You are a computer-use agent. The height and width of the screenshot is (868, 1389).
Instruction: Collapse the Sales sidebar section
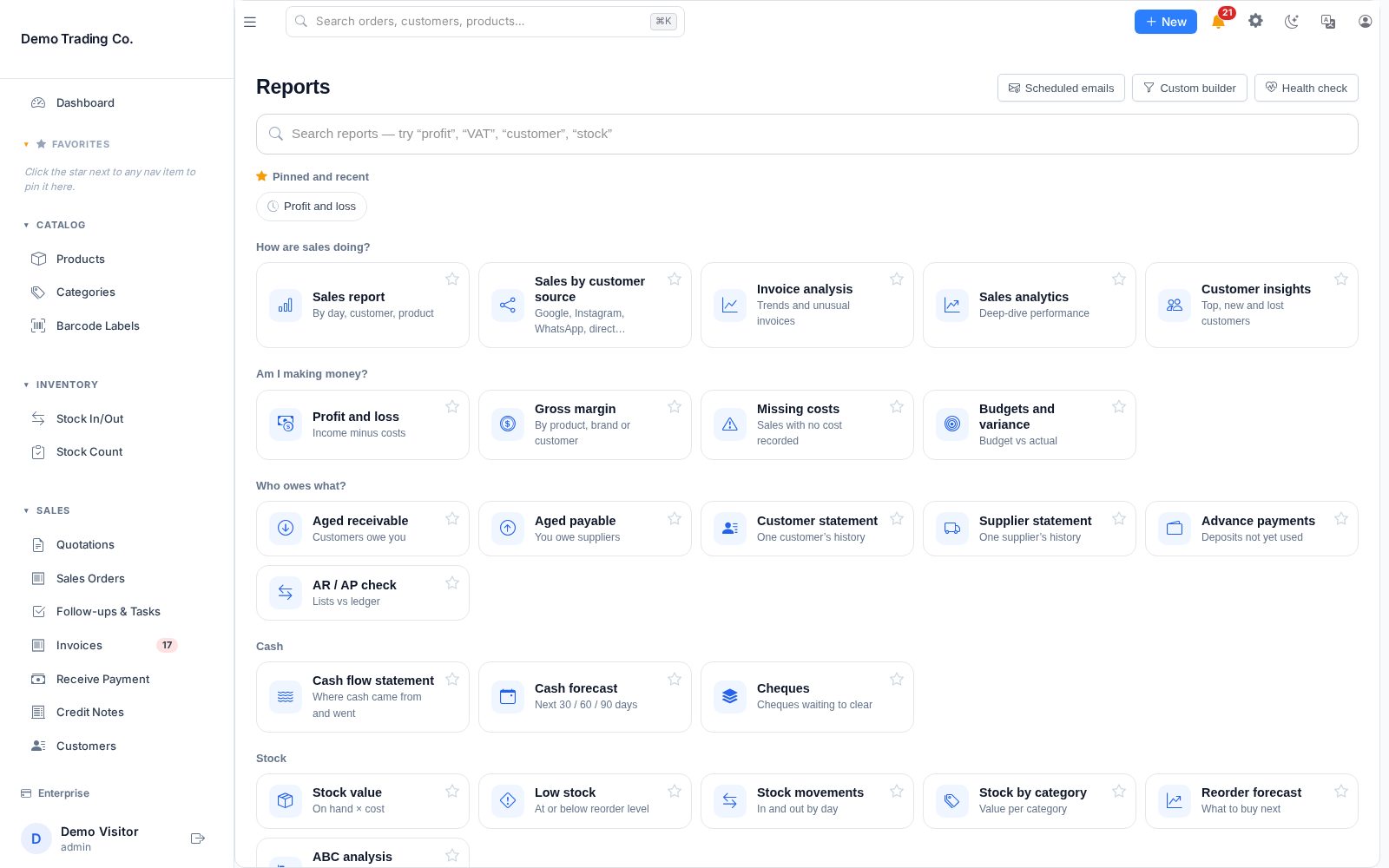(x=47, y=510)
